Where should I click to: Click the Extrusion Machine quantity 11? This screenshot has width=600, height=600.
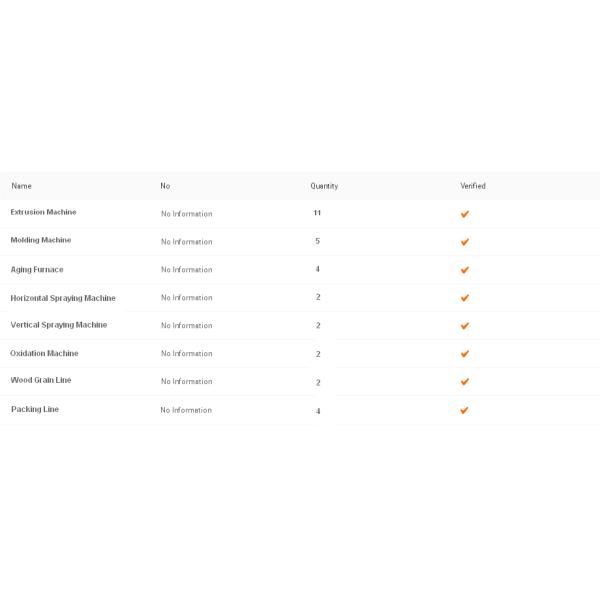(x=317, y=213)
